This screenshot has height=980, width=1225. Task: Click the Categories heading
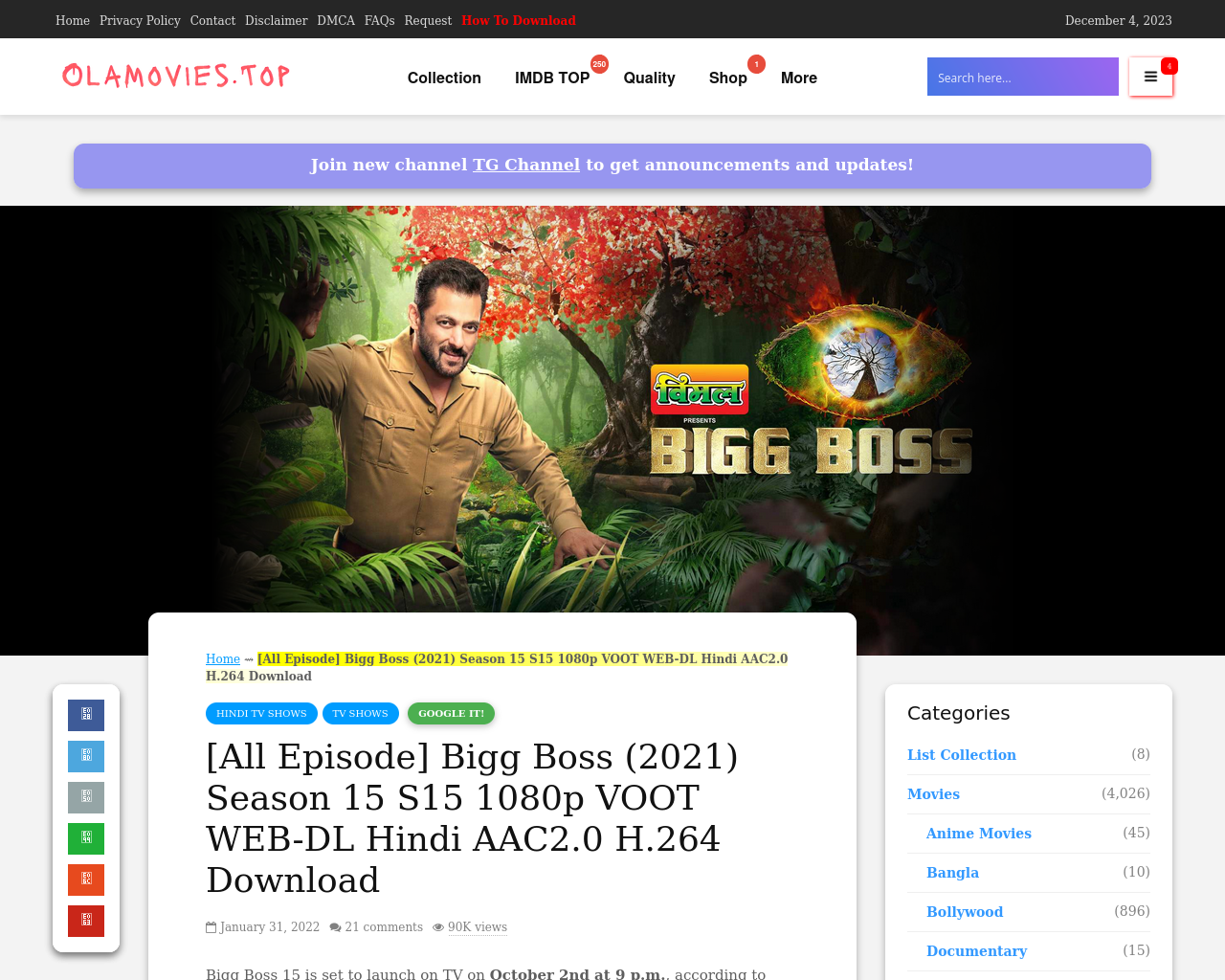pos(958,713)
